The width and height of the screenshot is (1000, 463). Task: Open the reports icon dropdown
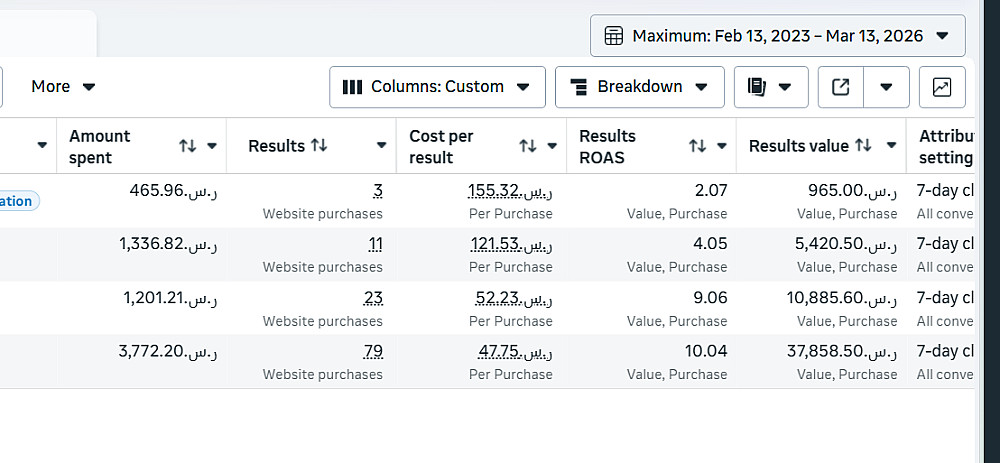(770, 87)
